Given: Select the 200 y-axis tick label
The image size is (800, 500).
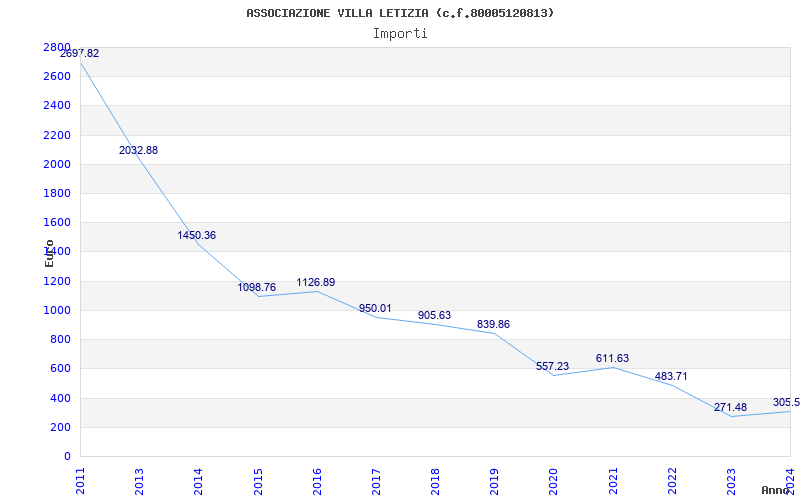Looking at the screenshot, I should [x=60, y=427].
